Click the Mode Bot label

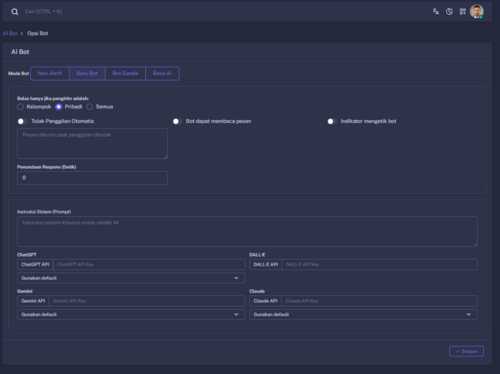click(18, 73)
